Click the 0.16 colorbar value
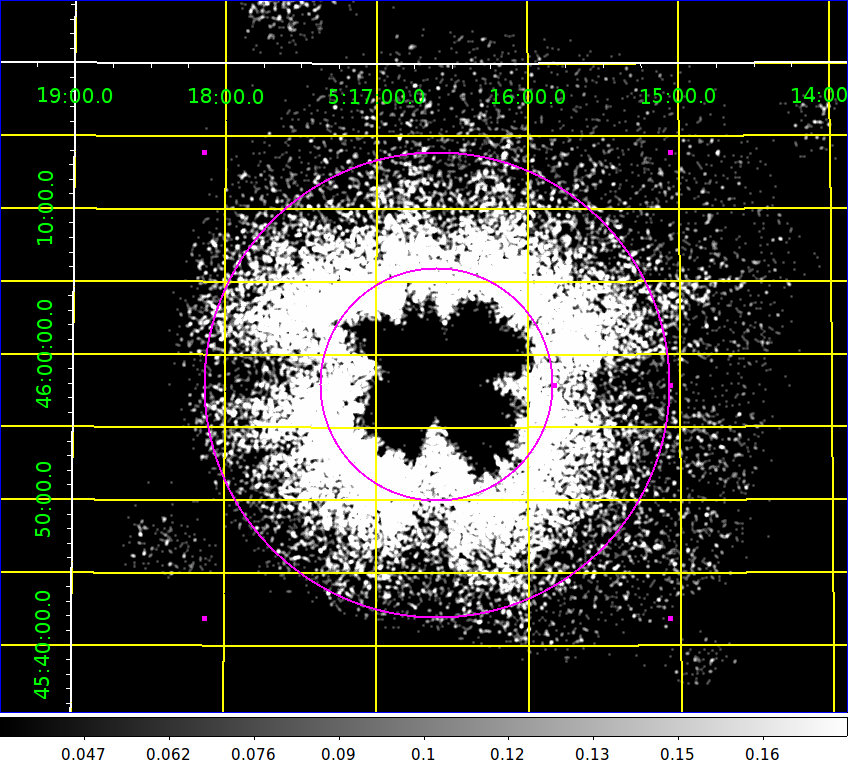848x761 pixels. coord(762,753)
